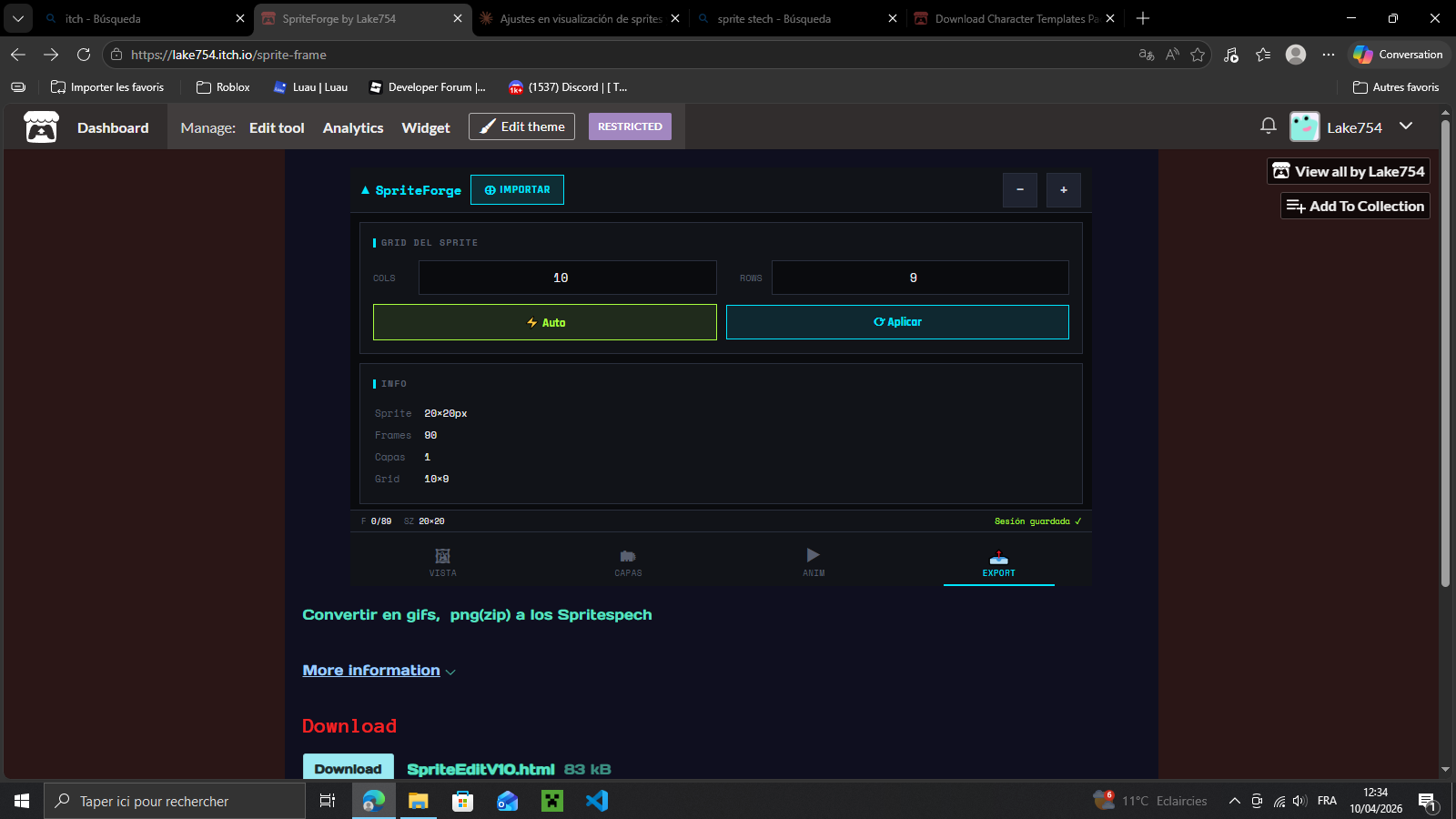Screen dimensions: 1456x819
Task: Click the SpriteEditV10.html file name
Action: (480, 769)
